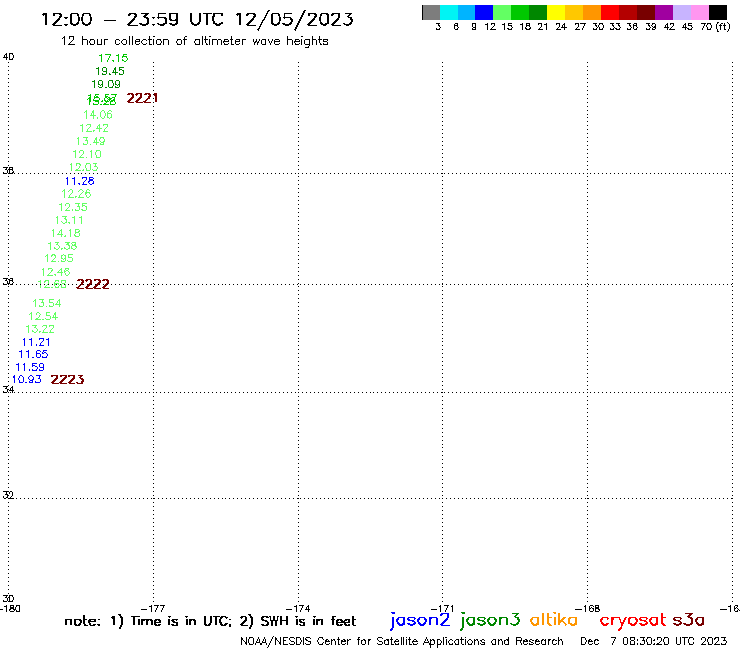Select the lavender swatch in the color bar
740x650 pixels.
coord(681,12)
